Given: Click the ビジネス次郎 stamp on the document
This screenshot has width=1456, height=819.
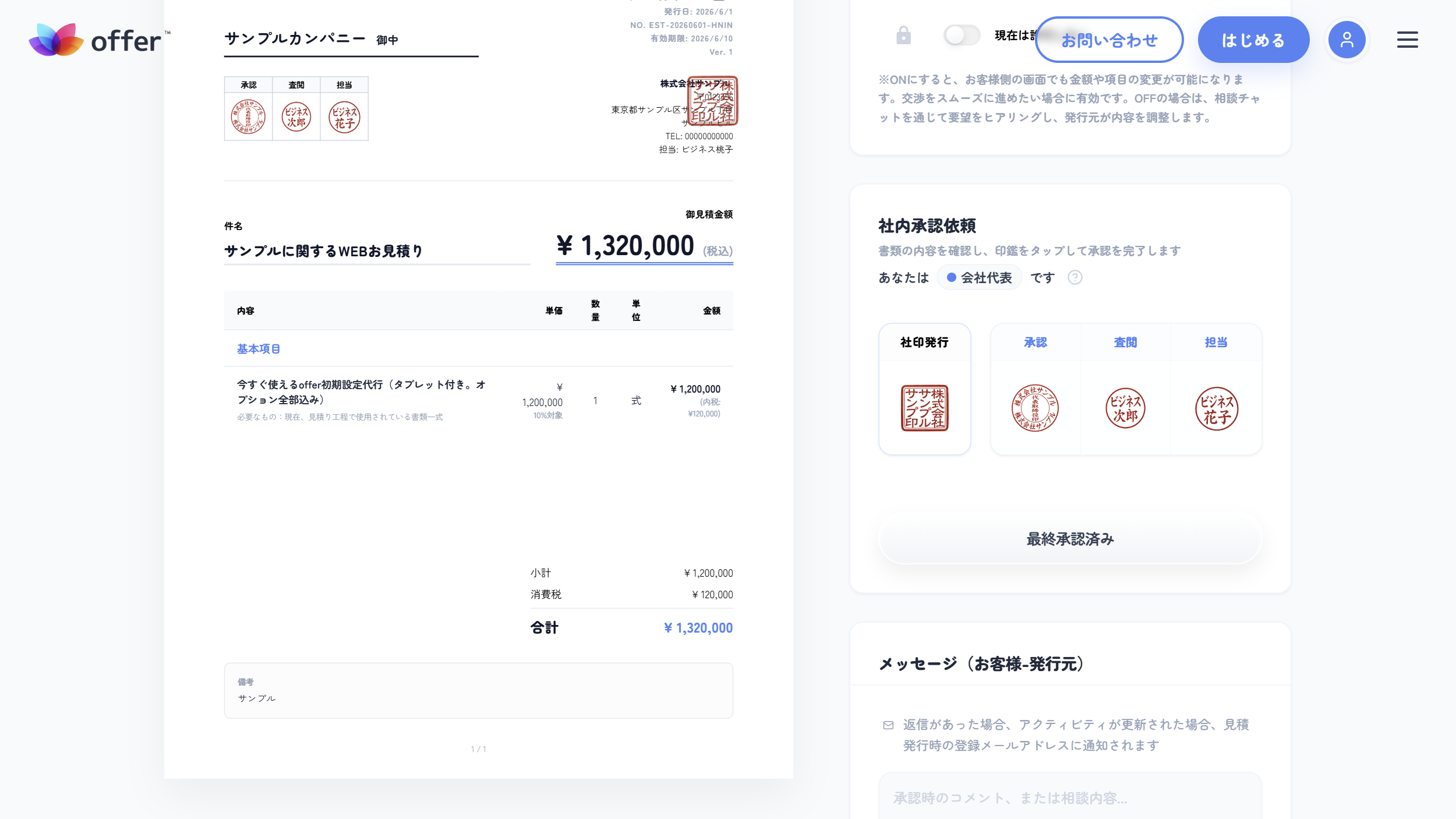Looking at the screenshot, I should tap(296, 117).
